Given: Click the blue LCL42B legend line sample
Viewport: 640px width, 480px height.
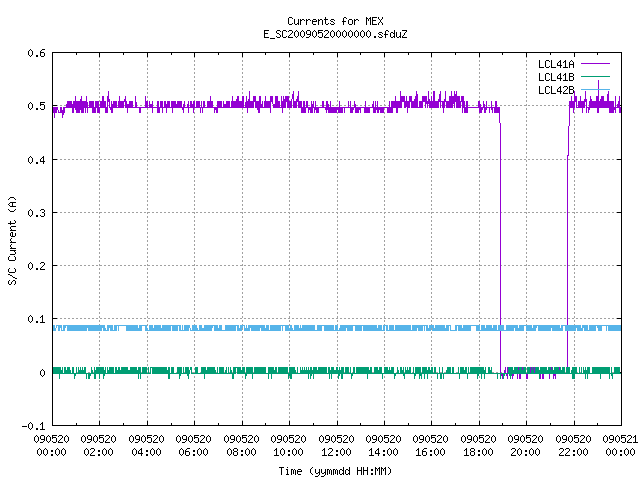Looking at the screenshot, I should (595, 89).
